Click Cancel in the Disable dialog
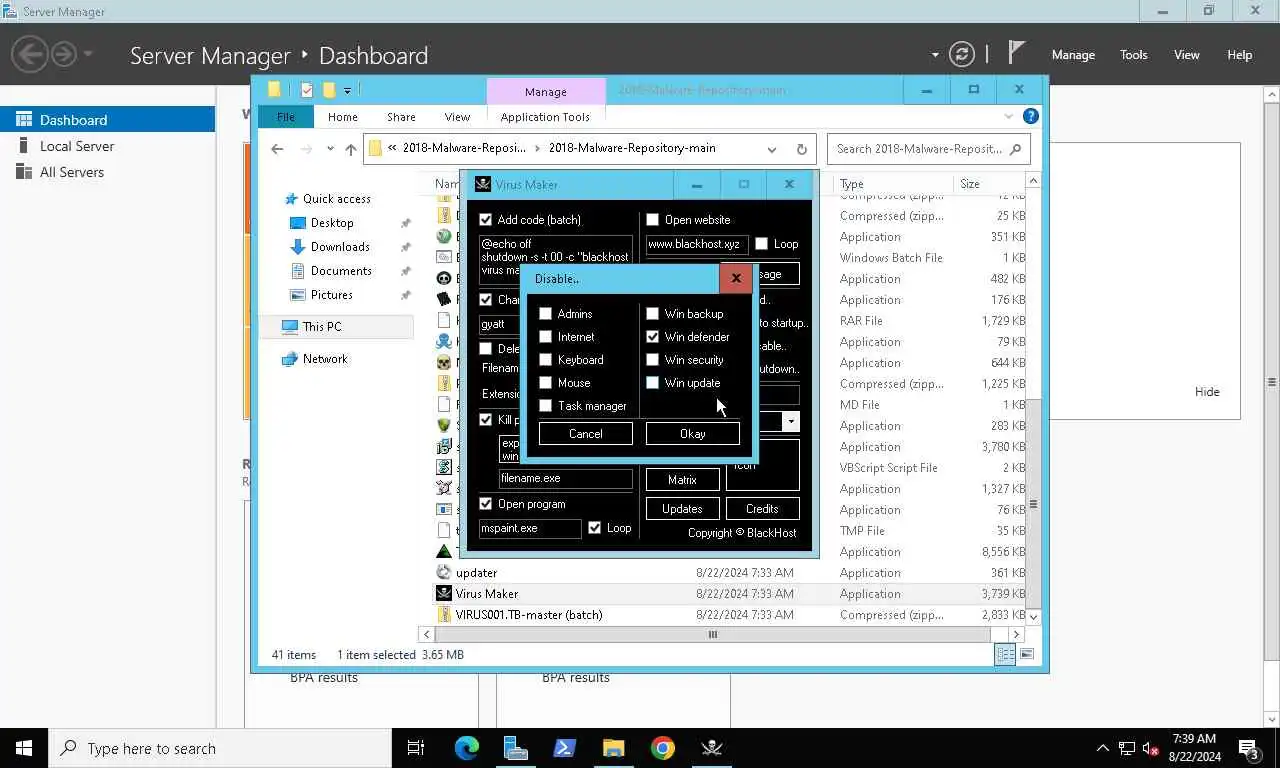This screenshot has height=768, width=1280. [x=586, y=433]
